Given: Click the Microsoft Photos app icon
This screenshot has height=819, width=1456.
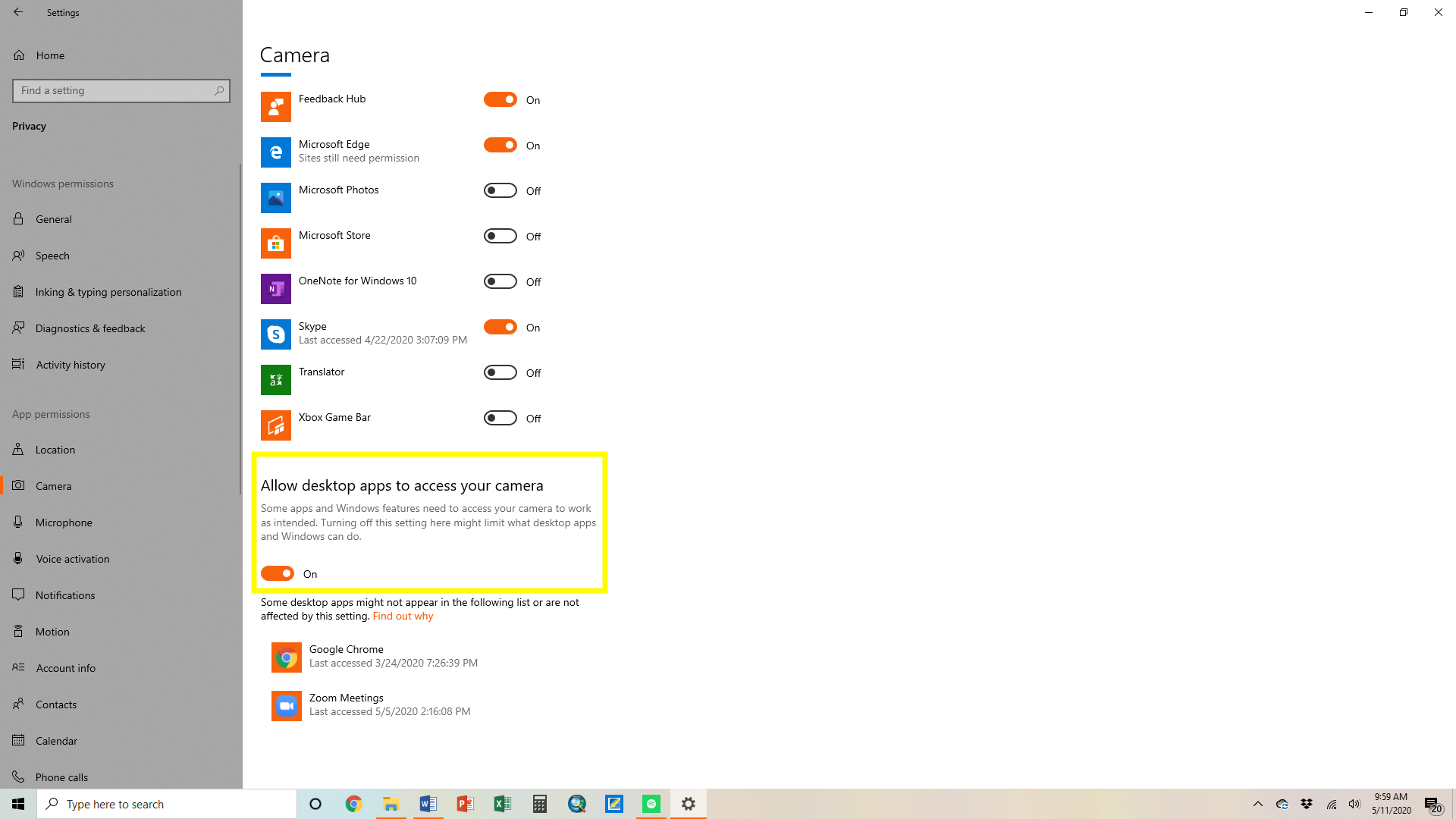Looking at the screenshot, I should pyautogui.click(x=276, y=198).
